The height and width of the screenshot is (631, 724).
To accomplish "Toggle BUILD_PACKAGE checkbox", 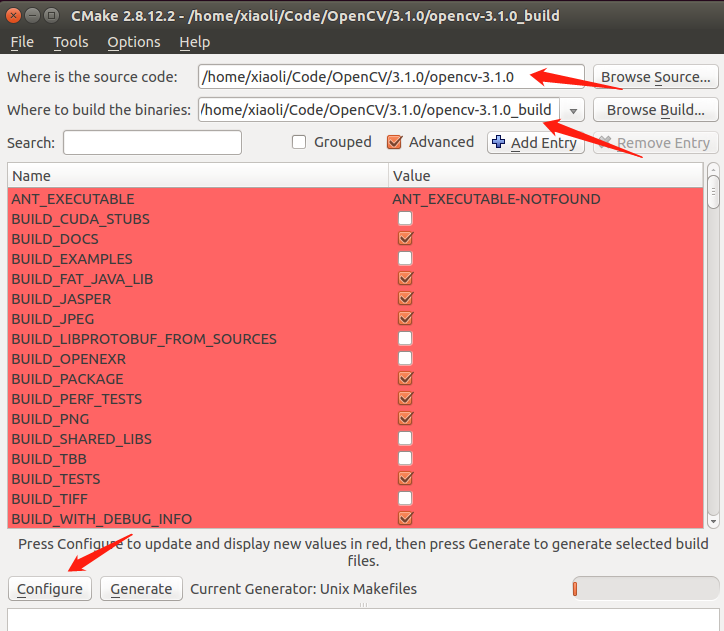I will [x=405, y=378].
